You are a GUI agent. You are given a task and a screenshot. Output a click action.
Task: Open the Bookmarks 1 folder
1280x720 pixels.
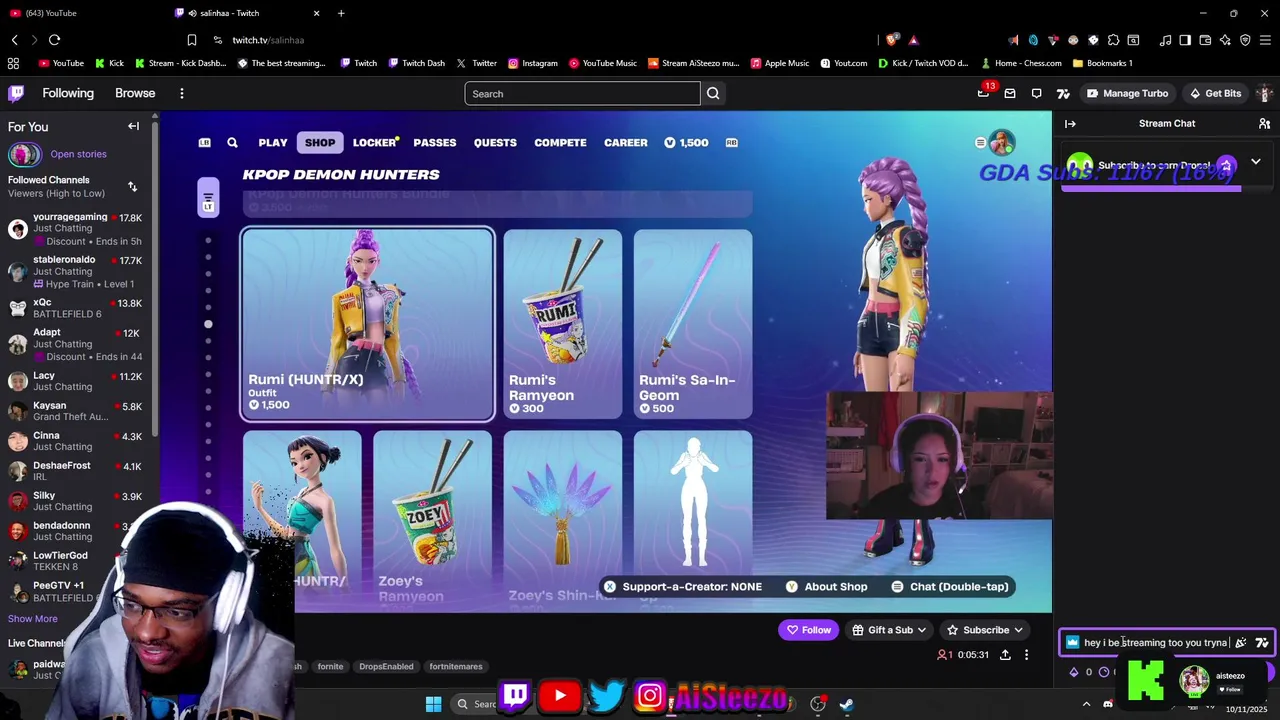(1101, 63)
